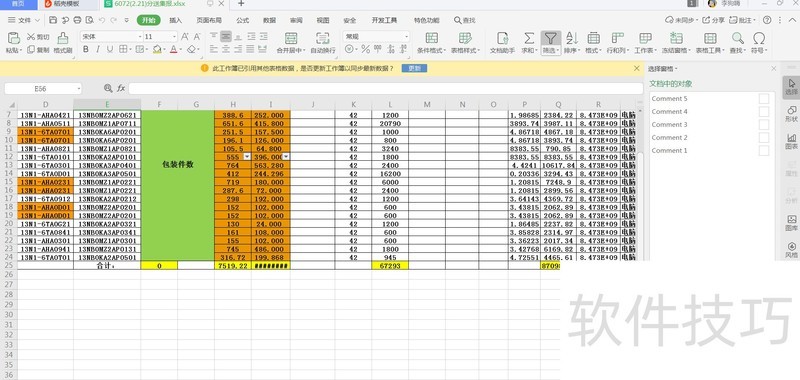Image resolution: width=800 pixels, height=380 pixels.
Task: Click into the formula bar input field
Action: [386, 88]
